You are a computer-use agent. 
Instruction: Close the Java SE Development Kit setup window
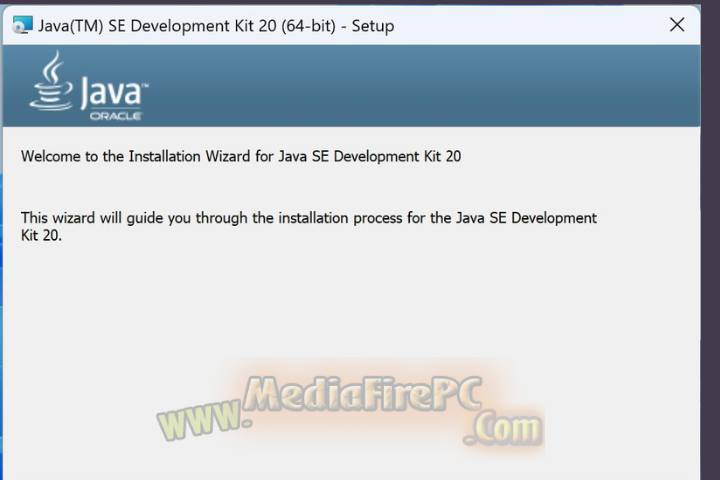[x=677, y=25]
